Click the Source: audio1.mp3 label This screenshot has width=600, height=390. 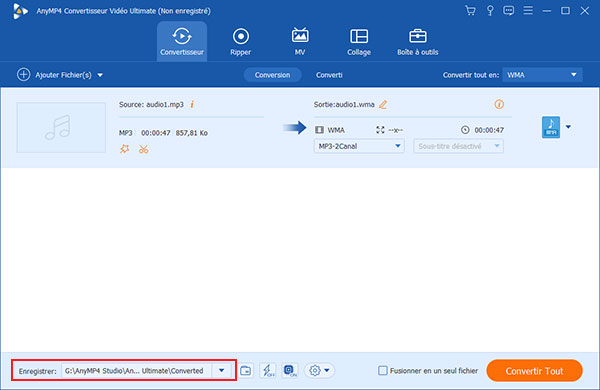(x=151, y=104)
